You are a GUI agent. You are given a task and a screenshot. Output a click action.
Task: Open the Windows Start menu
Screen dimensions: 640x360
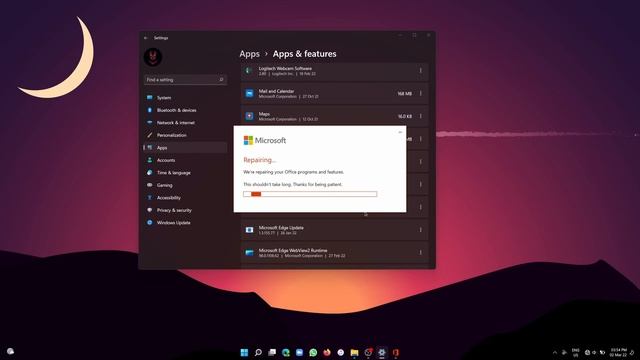coord(244,352)
